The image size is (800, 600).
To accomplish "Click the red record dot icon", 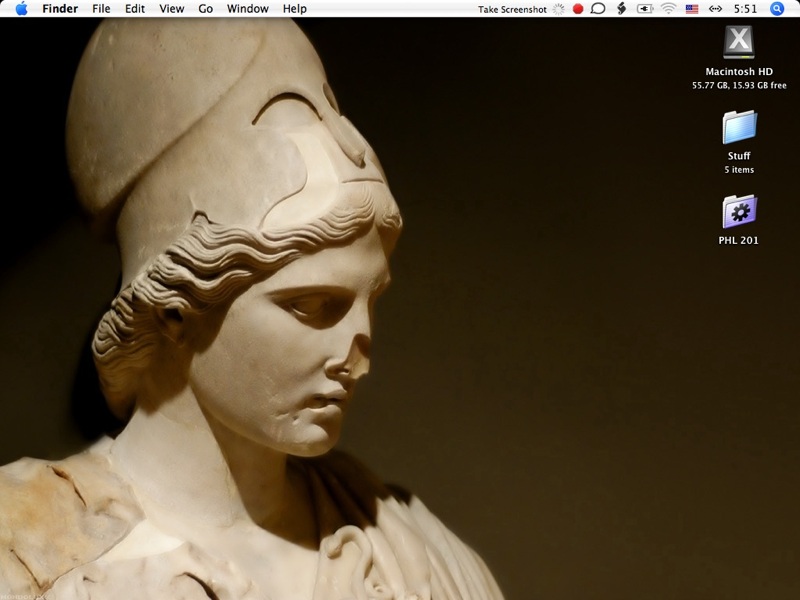I will click(x=578, y=9).
